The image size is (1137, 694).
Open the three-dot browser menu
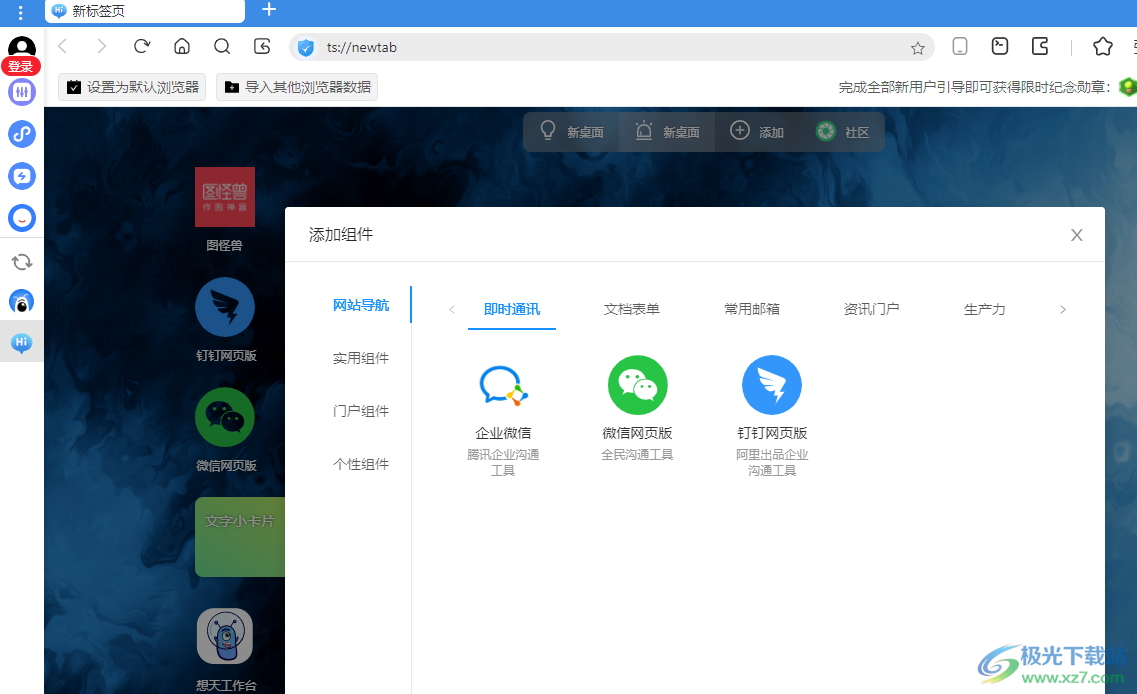click(x=21, y=12)
